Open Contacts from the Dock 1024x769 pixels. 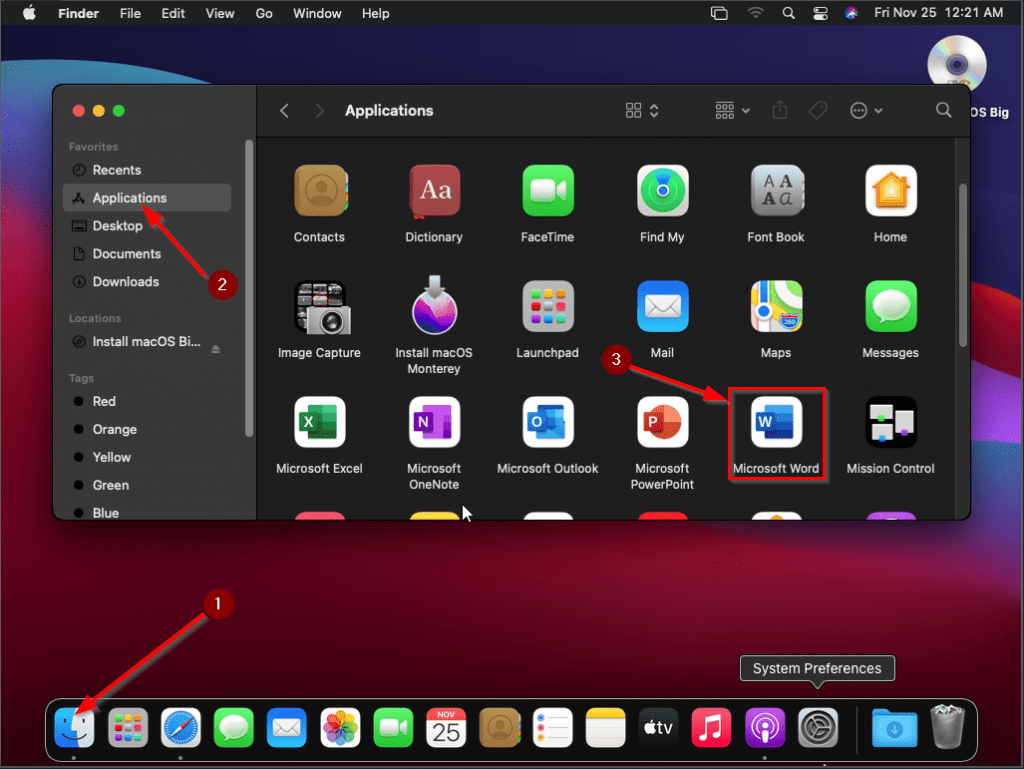(x=500, y=727)
